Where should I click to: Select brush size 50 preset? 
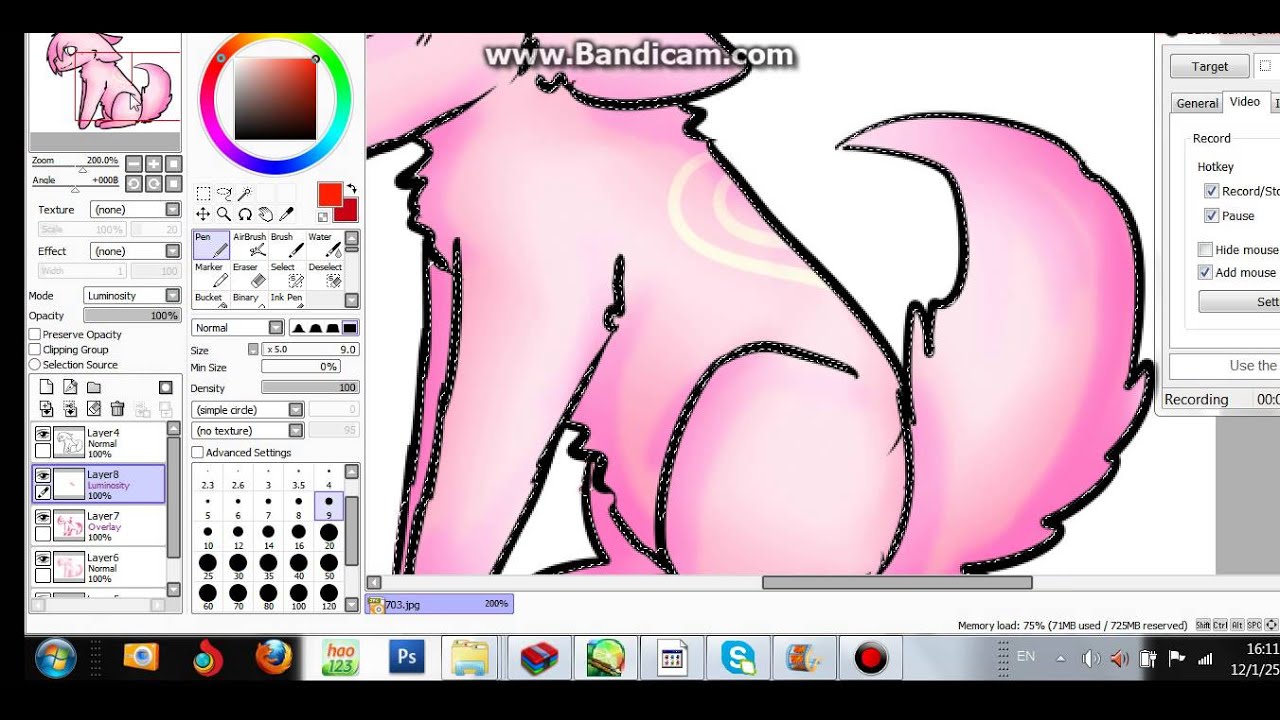pos(329,567)
